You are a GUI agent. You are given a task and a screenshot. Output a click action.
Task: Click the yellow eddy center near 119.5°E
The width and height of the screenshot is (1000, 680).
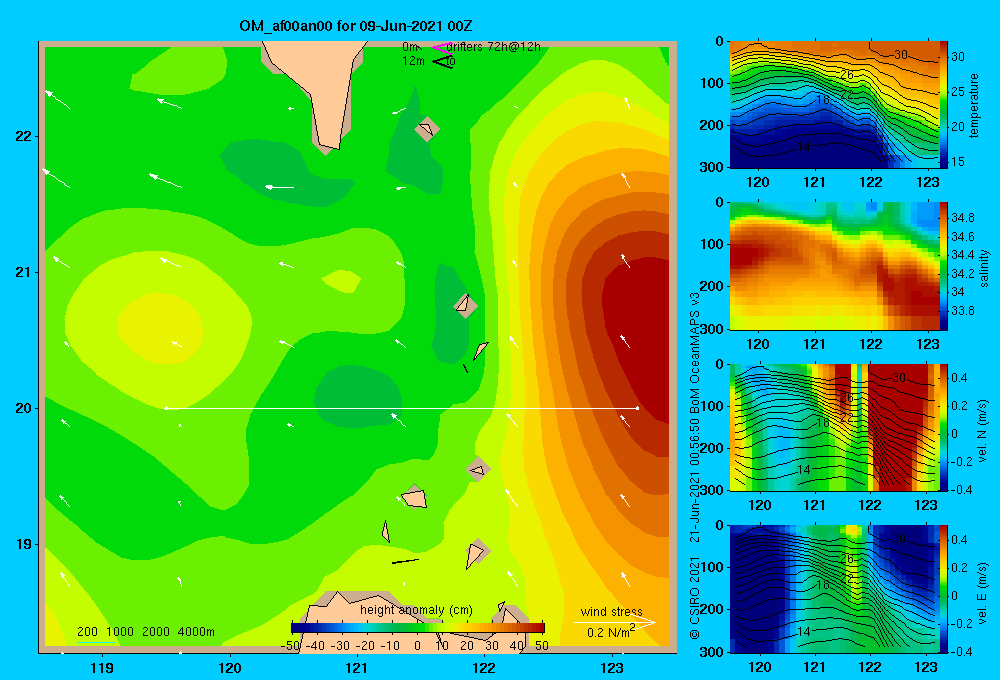pyautogui.click(x=159, y=330)
